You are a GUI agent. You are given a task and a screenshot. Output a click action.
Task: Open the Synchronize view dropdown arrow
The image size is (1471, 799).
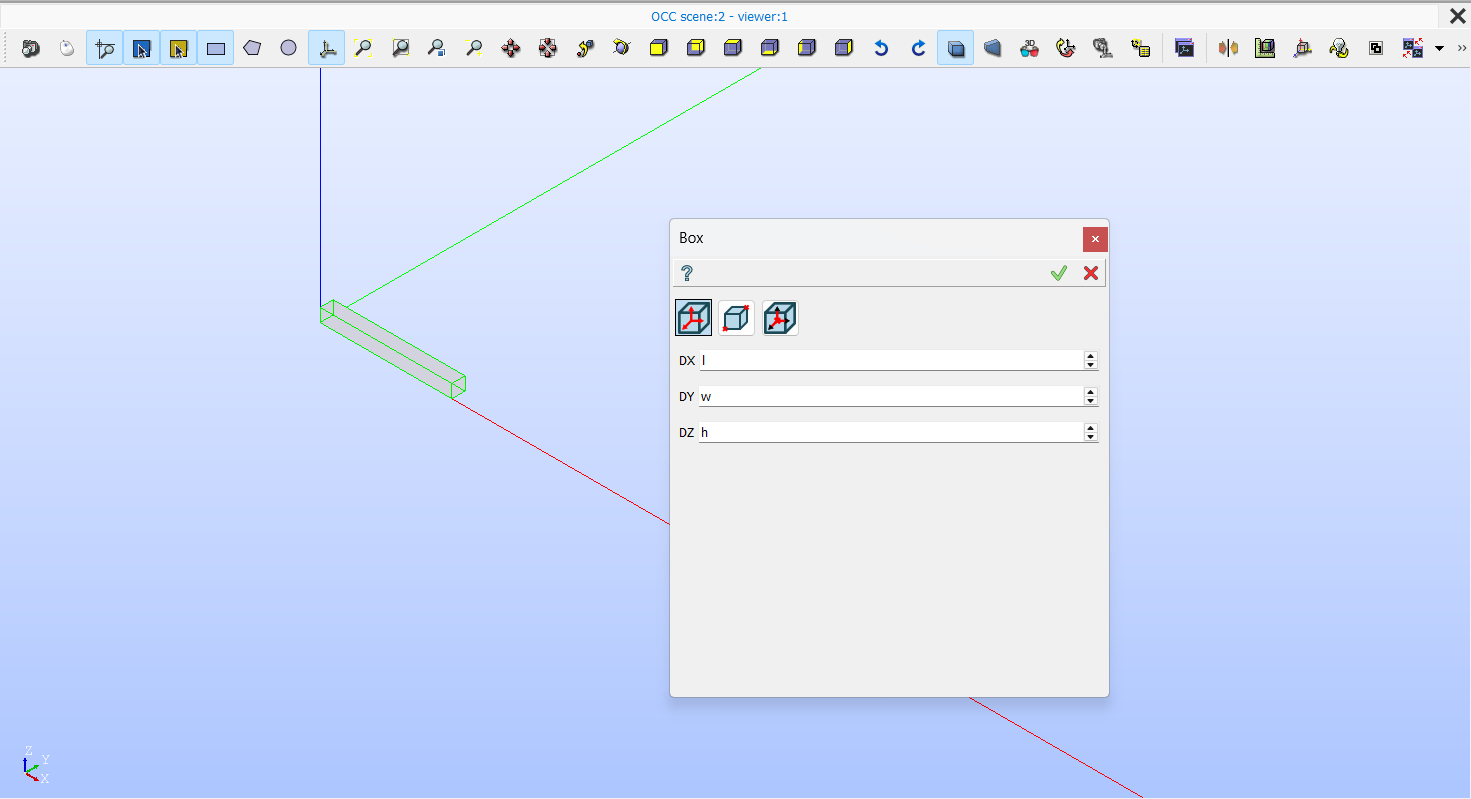tap(1439, 48)
